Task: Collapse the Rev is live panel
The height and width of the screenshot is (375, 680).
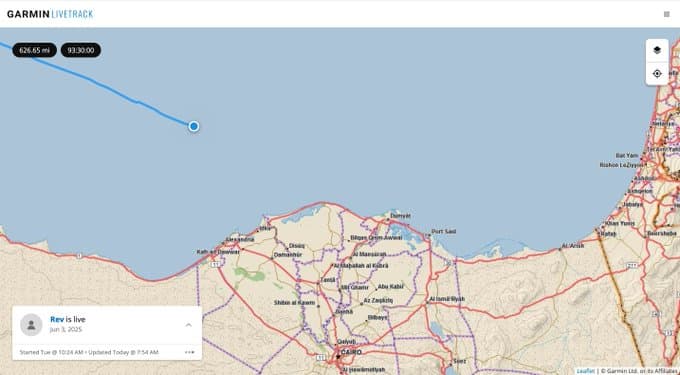Action: (189, 325)
